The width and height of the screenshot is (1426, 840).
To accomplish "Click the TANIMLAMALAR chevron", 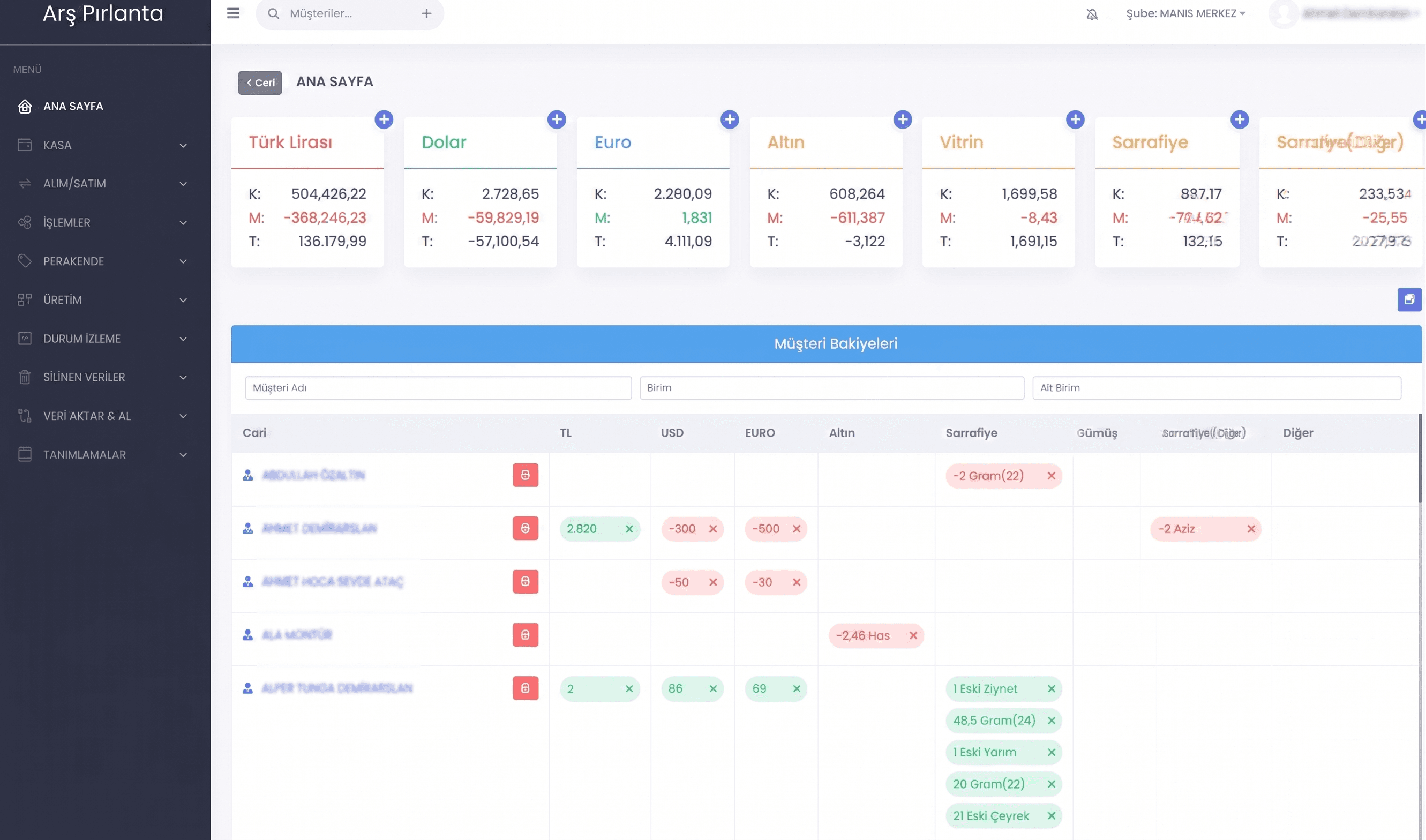I will (x=183, y=455).
